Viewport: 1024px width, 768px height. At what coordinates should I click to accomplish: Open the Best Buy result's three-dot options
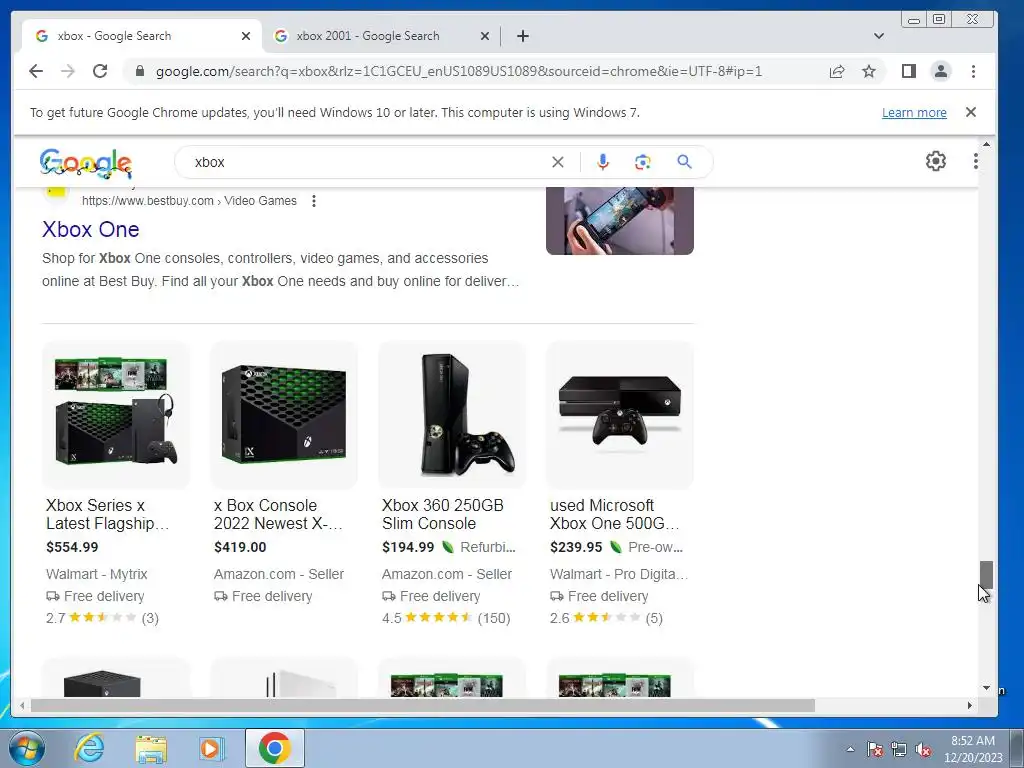pos(314,200)
